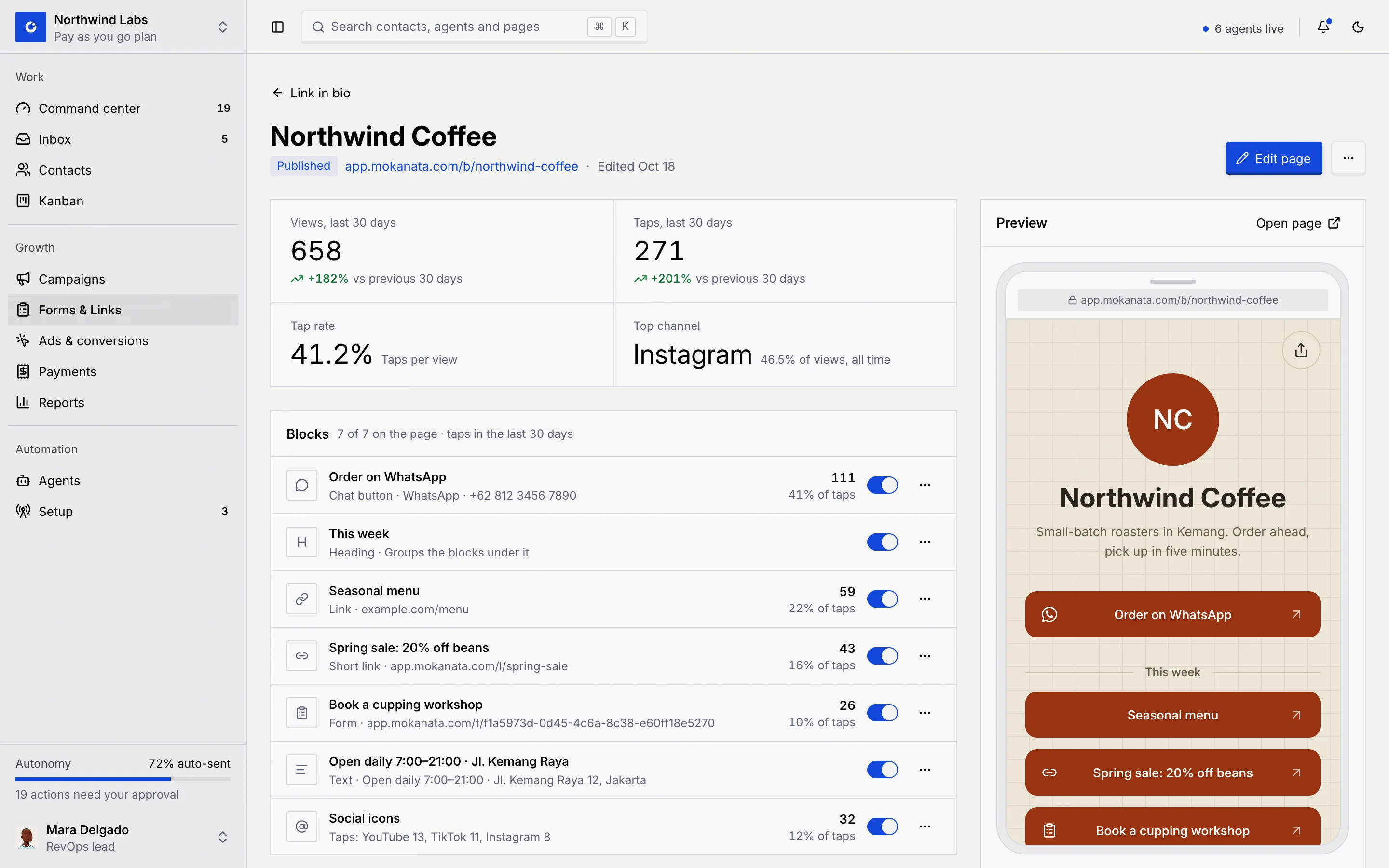Open Ads & conversions
The width and height of the screenshot is (1389, 868).
click(123, 341)
